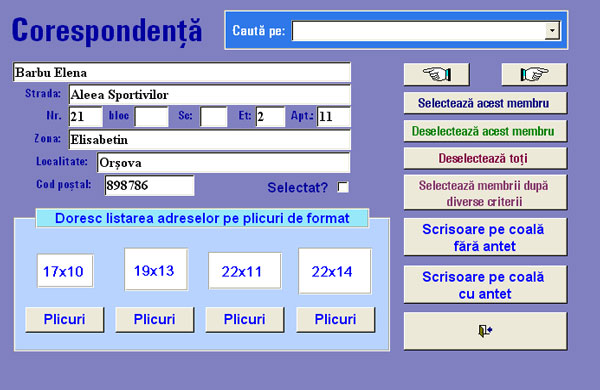Click Plicuri button under 22x14
Screen dimensions: 600x390
[x=336, y=319]
